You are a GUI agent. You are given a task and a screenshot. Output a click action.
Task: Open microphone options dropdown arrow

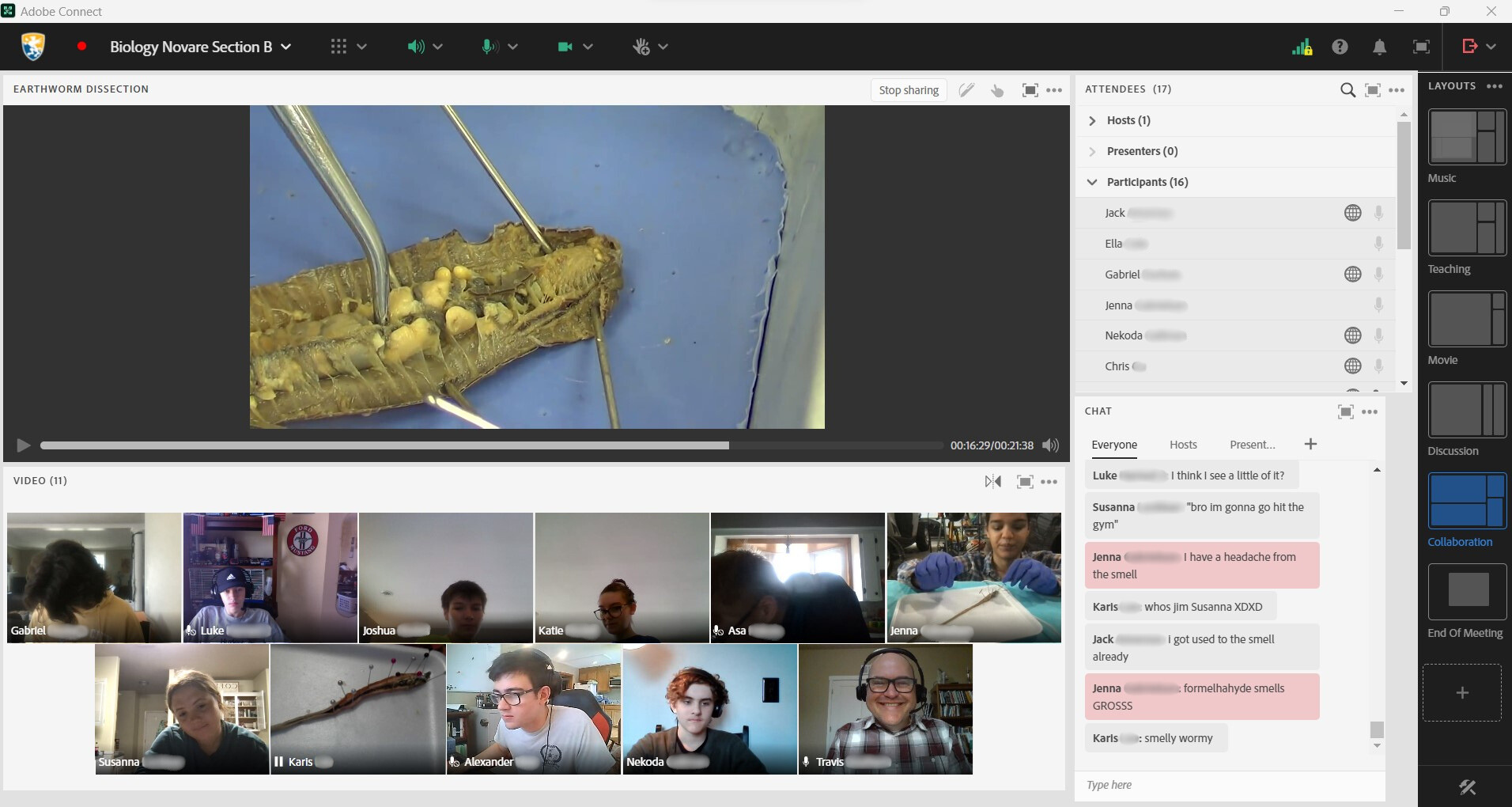pos(512,47)
